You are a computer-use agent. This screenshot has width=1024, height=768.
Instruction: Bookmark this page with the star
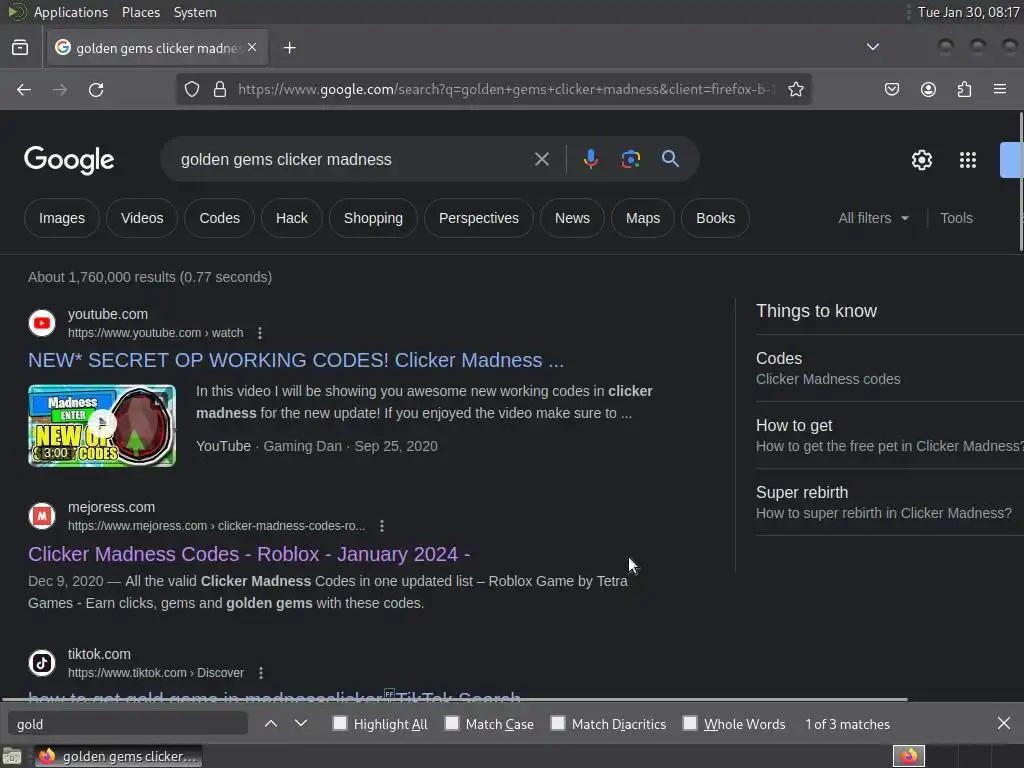coord(795,89)
